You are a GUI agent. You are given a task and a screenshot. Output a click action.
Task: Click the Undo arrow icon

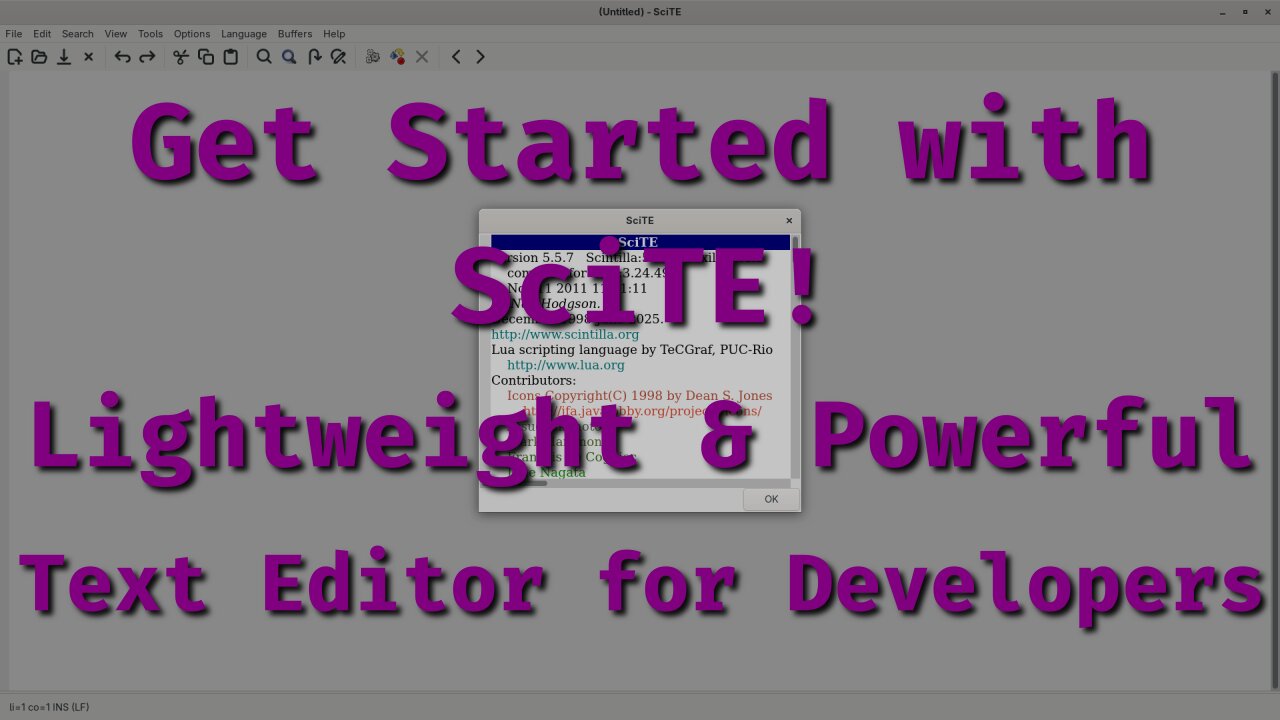coord(122,57)
